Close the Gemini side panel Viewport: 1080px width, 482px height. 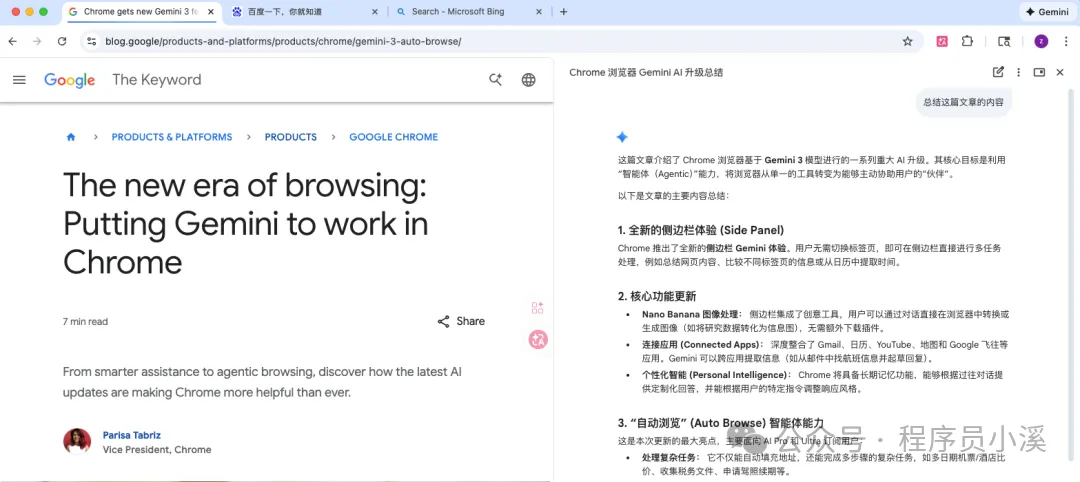tap(1060, 72)
